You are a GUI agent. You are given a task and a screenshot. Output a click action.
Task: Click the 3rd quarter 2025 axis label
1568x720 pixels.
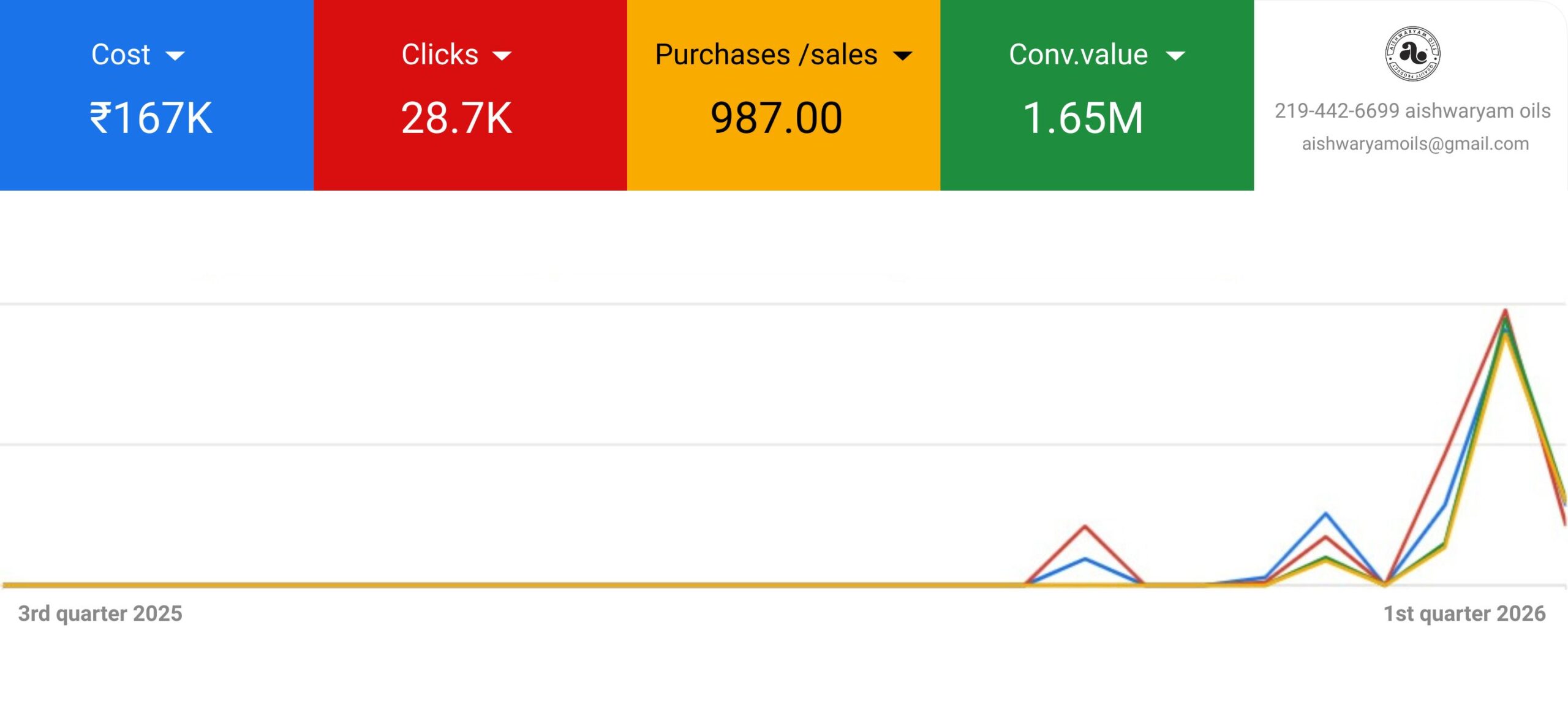(100, 613)
